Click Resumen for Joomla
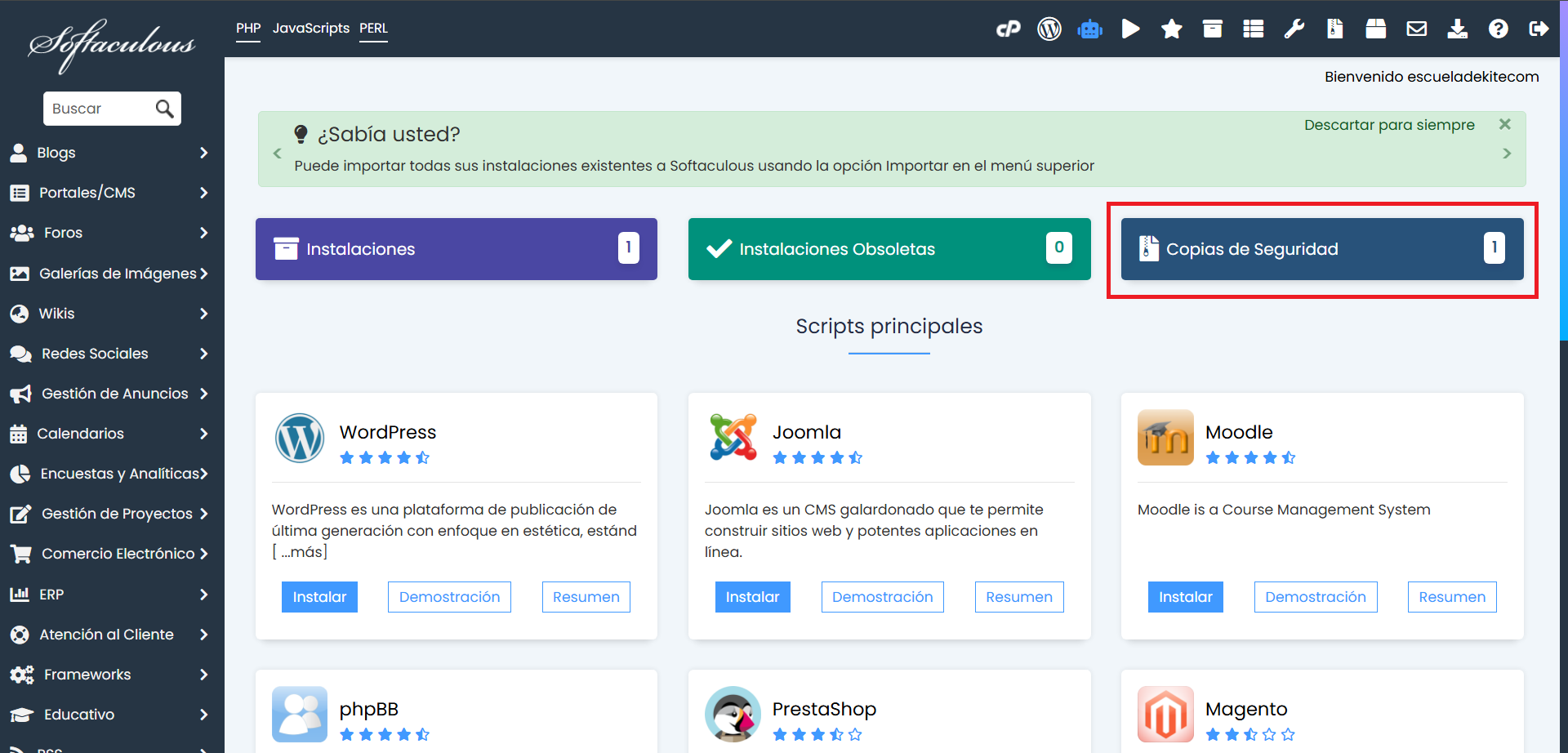Viewport: 1568px width, 753px height. 1019,597
